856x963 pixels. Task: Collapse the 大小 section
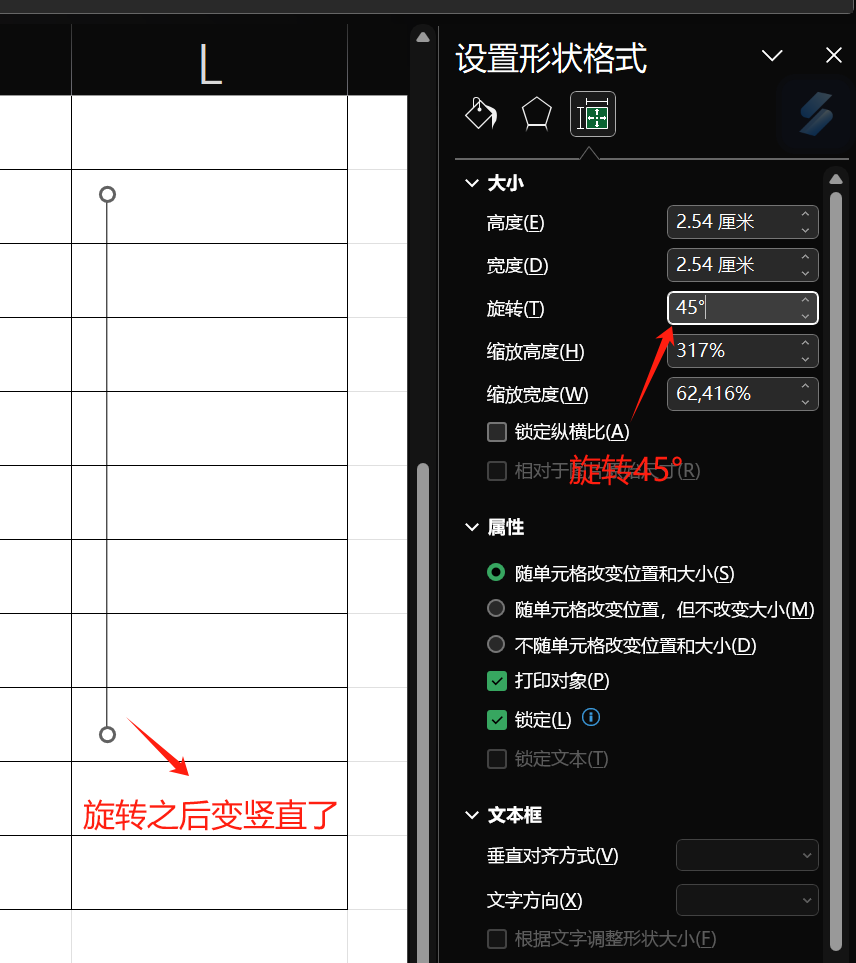471,183
